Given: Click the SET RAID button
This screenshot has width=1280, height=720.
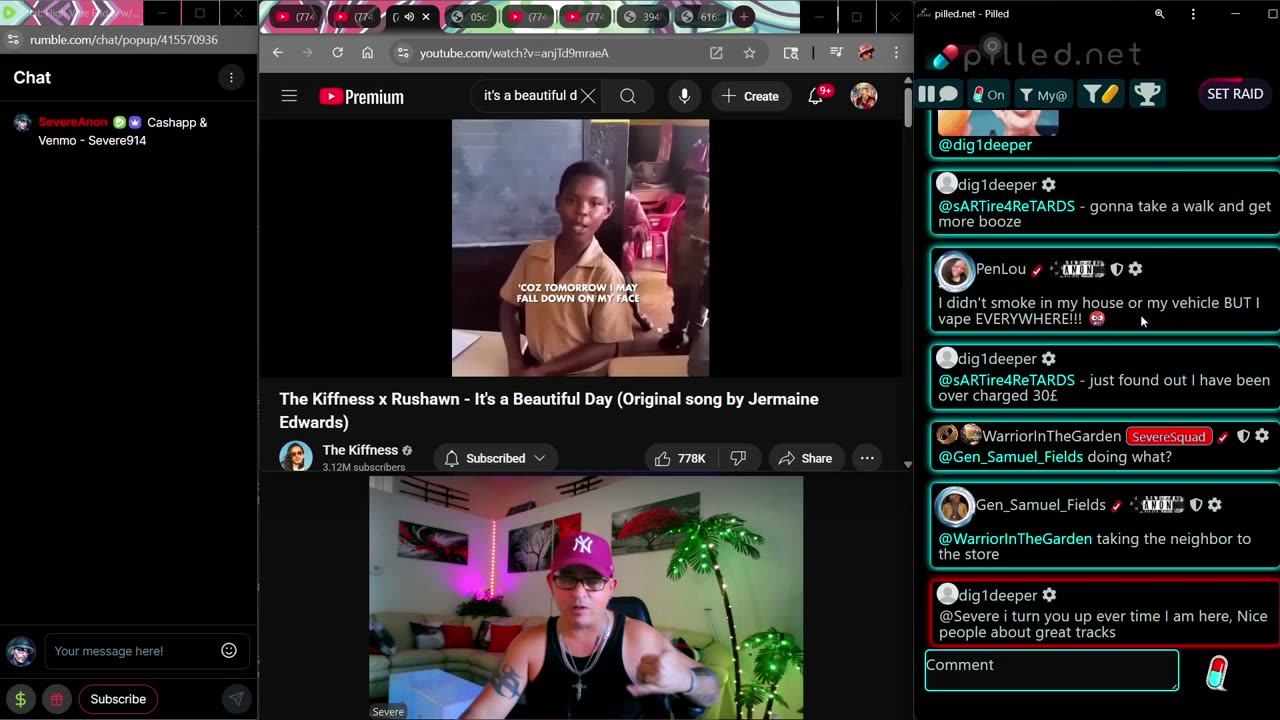Looking at the screenshot, I should [1235, 93].
